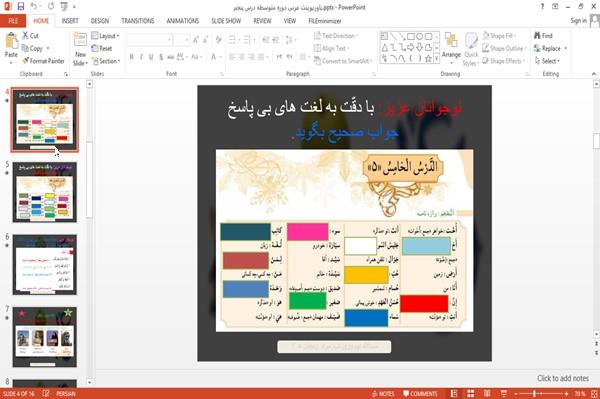Click Find binoculars command

click(543, 36)
